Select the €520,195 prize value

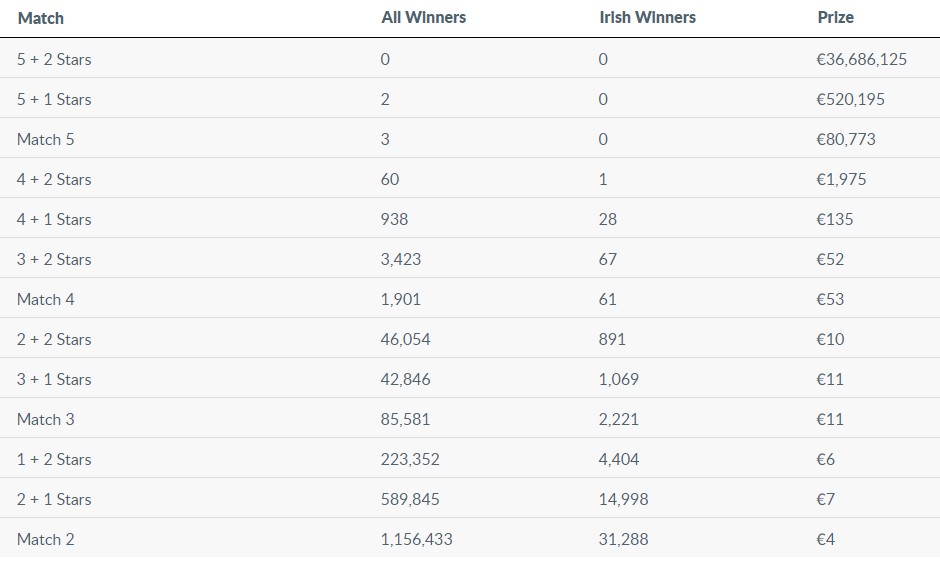pyautogui.click(x=850, y=99)
